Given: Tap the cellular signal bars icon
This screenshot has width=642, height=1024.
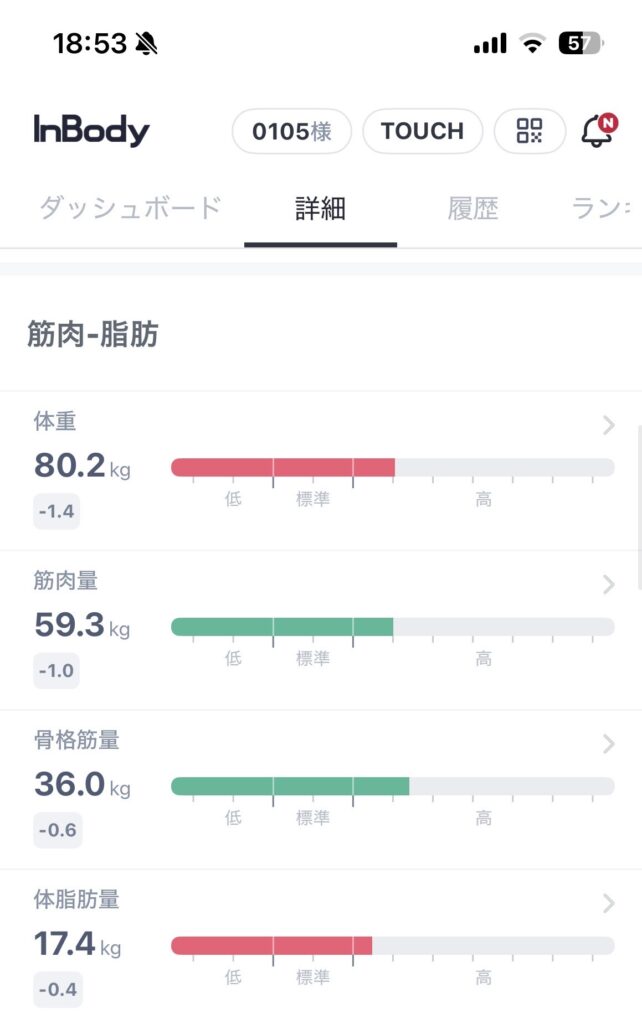Looking at the screenshot, I should pos(489,43).
